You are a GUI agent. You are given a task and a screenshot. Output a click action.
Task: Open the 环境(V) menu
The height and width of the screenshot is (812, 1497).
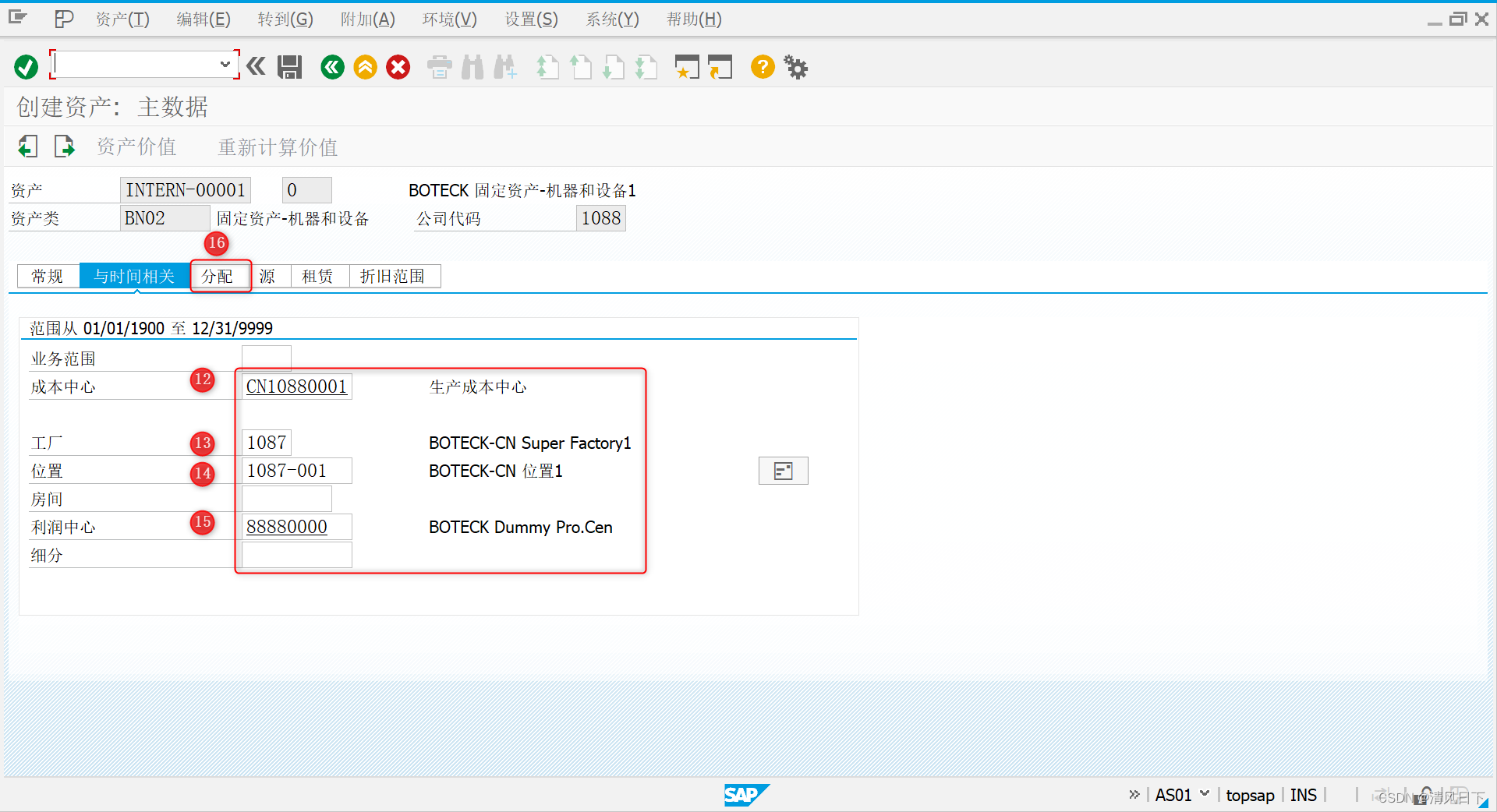pyautogui.click(x=450, y=19)
